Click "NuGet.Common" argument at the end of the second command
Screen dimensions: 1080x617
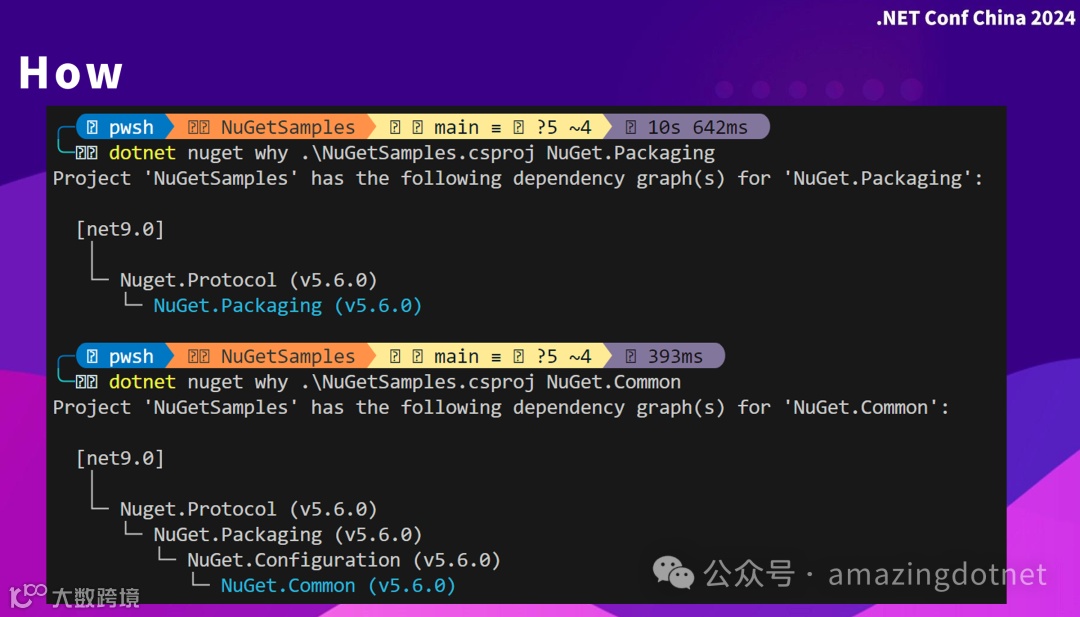click(x=614, y=382)
